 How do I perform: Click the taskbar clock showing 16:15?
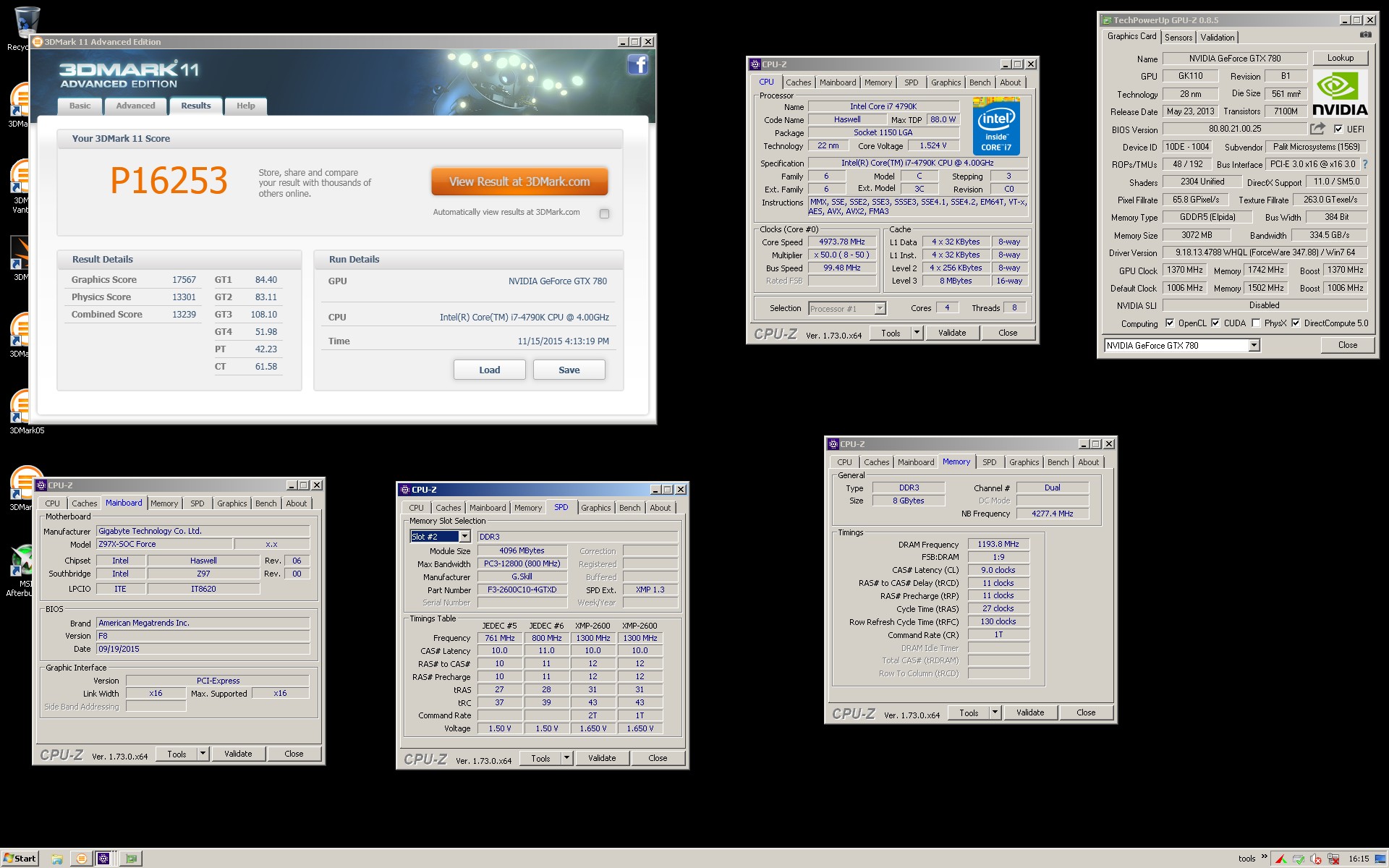click(x=1359, y=859)
